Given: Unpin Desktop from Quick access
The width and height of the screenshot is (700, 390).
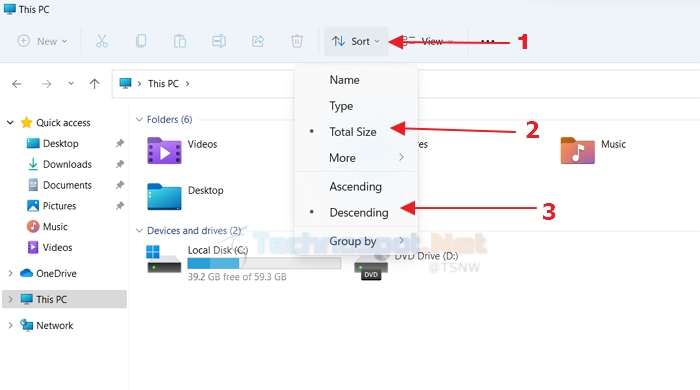Looking at the screenshot, I should pos(120,143).
